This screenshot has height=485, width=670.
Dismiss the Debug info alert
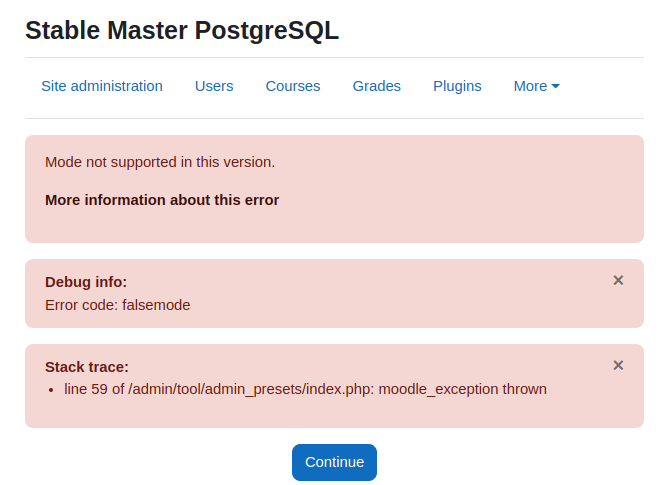[x=618, y=280]
